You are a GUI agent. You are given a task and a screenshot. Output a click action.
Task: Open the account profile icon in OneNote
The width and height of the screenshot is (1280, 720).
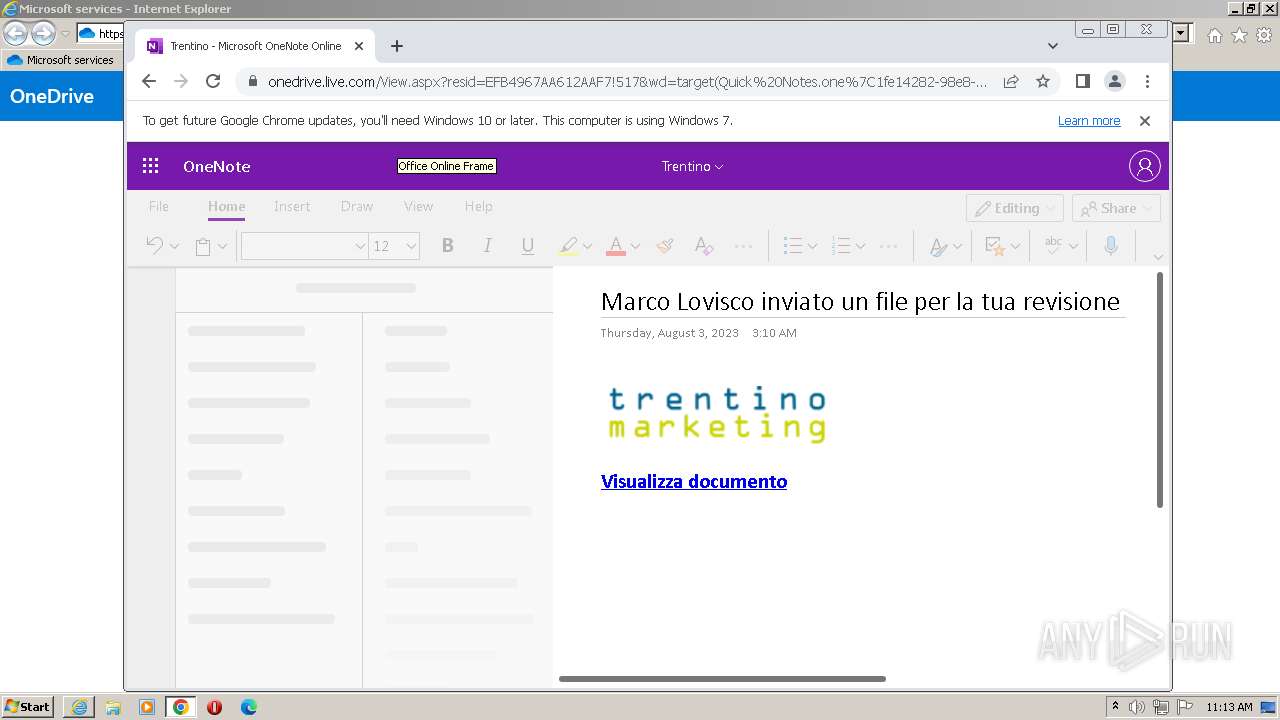pyautogui.click(x=1145, y=166)
